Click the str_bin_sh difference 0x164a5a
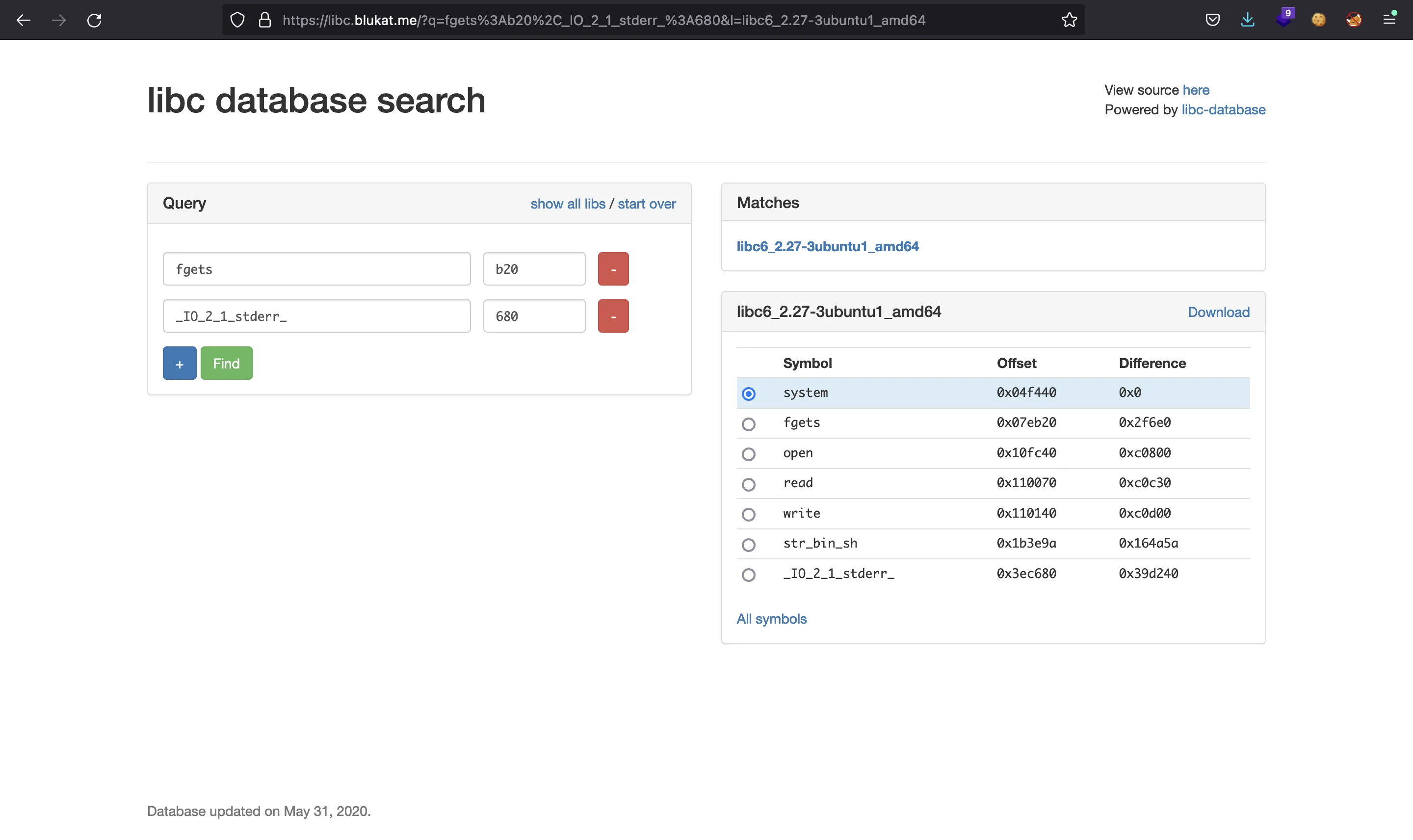The width and height of the screenshot is (1413, 840). [1148, 543]
